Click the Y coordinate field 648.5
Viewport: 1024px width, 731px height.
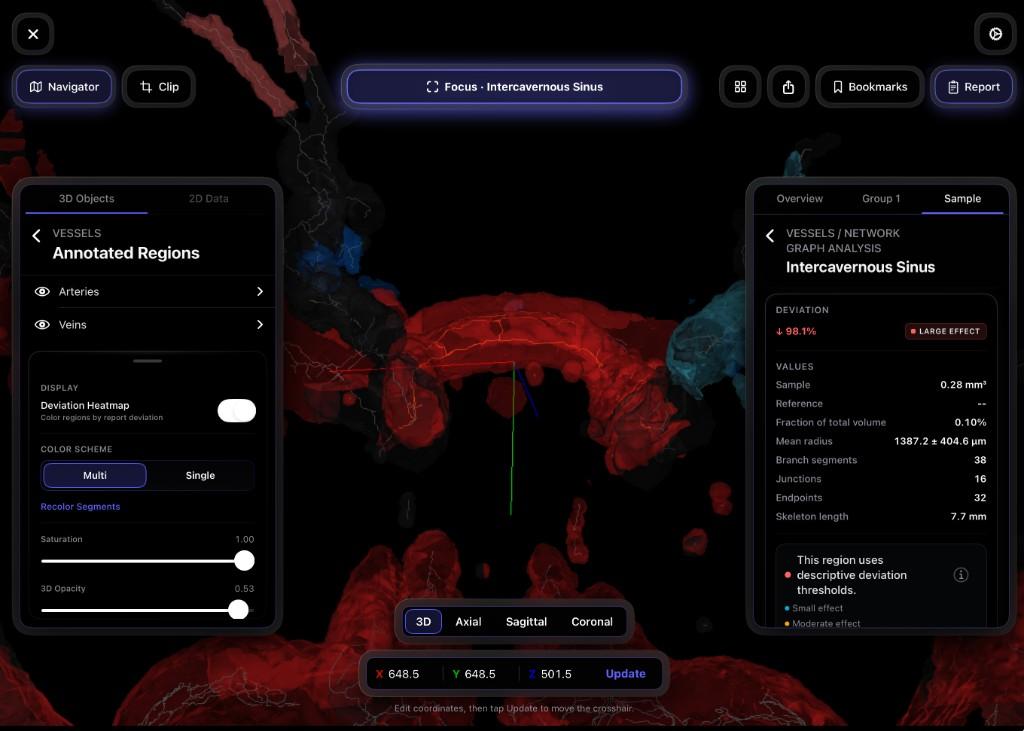(480, 674)
